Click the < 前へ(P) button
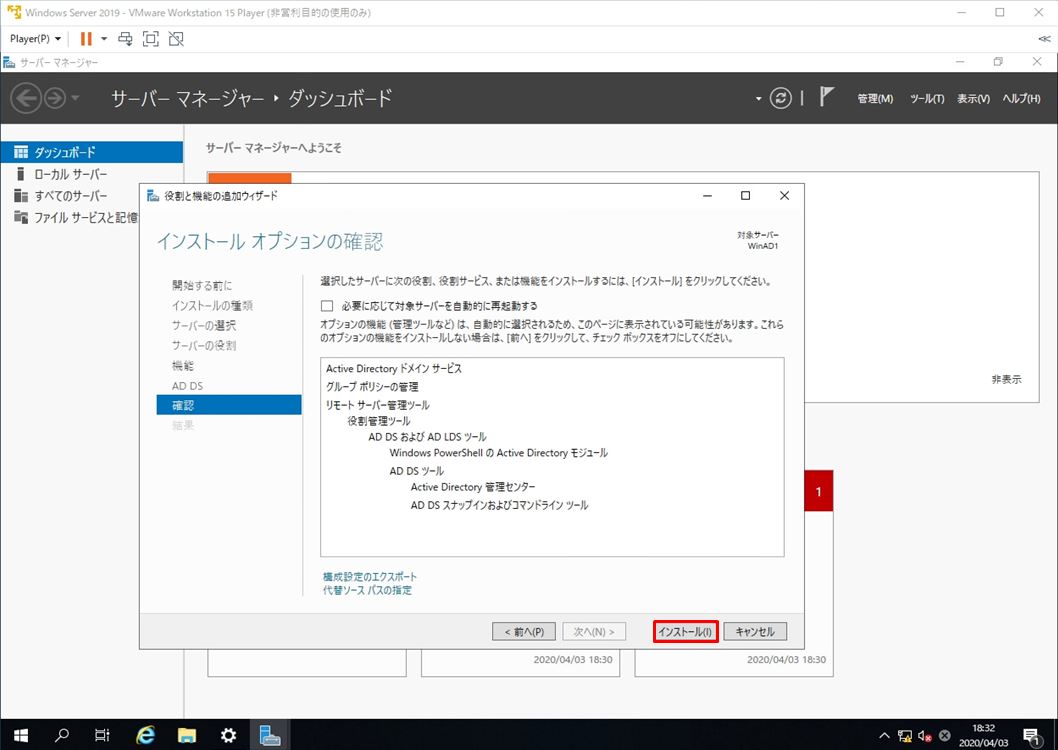This screenshot has width=1058, height=750. [524, 631]
